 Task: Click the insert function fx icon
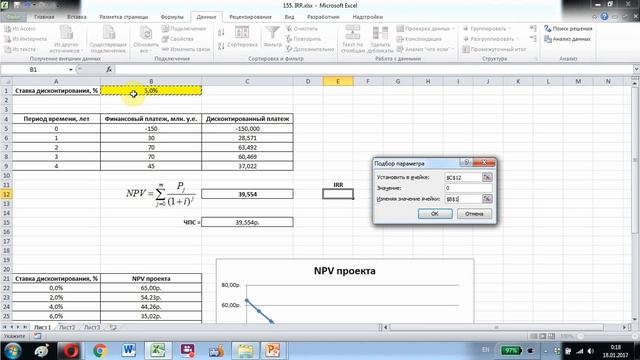[x=109, y=69]
